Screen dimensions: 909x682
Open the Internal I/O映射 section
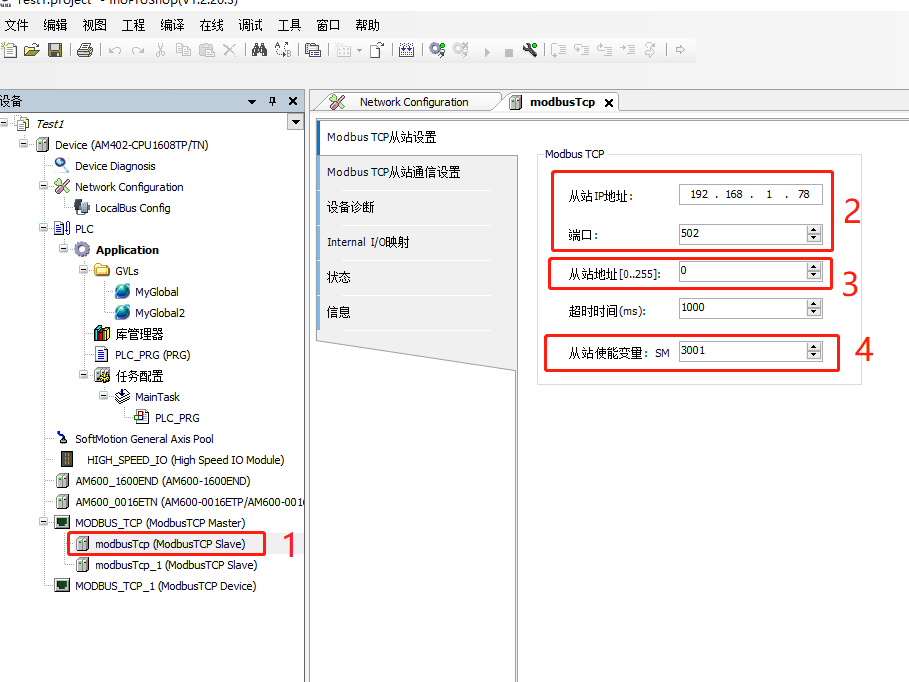pos(368,242)
